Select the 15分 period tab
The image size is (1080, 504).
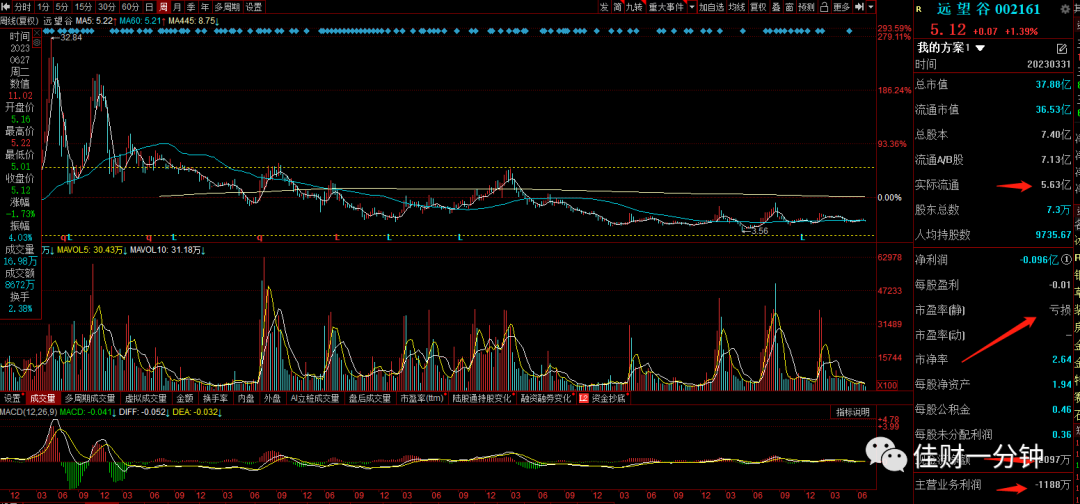tap(83, 7)
